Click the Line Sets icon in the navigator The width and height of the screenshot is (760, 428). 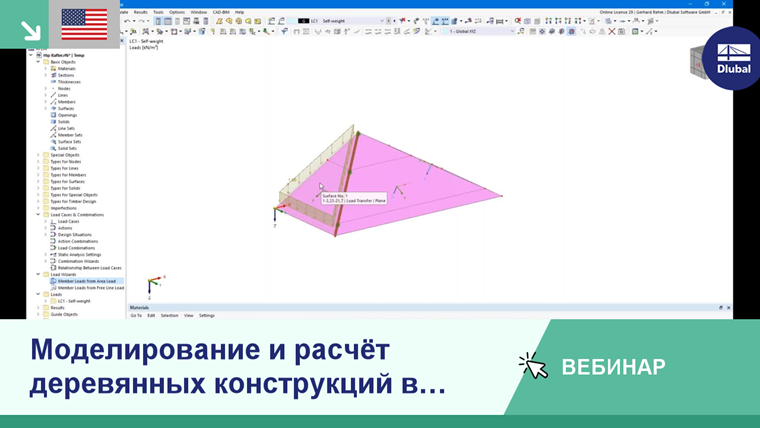(x=53, y=128)
